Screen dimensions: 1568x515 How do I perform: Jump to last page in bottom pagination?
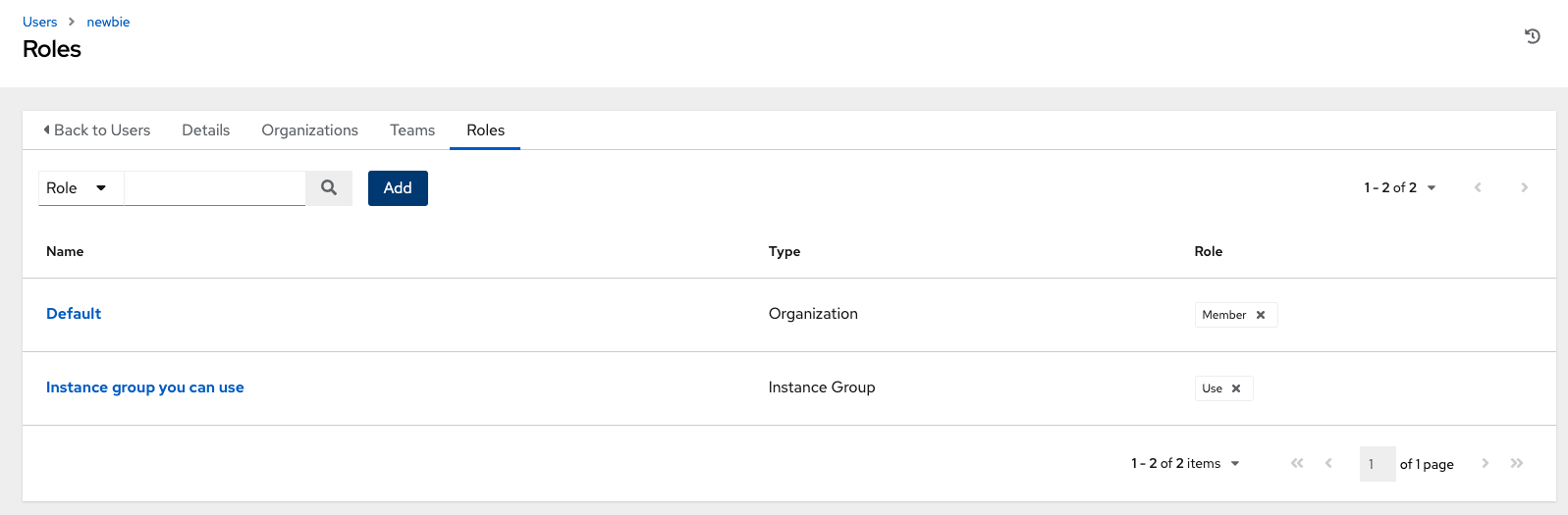click(x=1517, y=463)
